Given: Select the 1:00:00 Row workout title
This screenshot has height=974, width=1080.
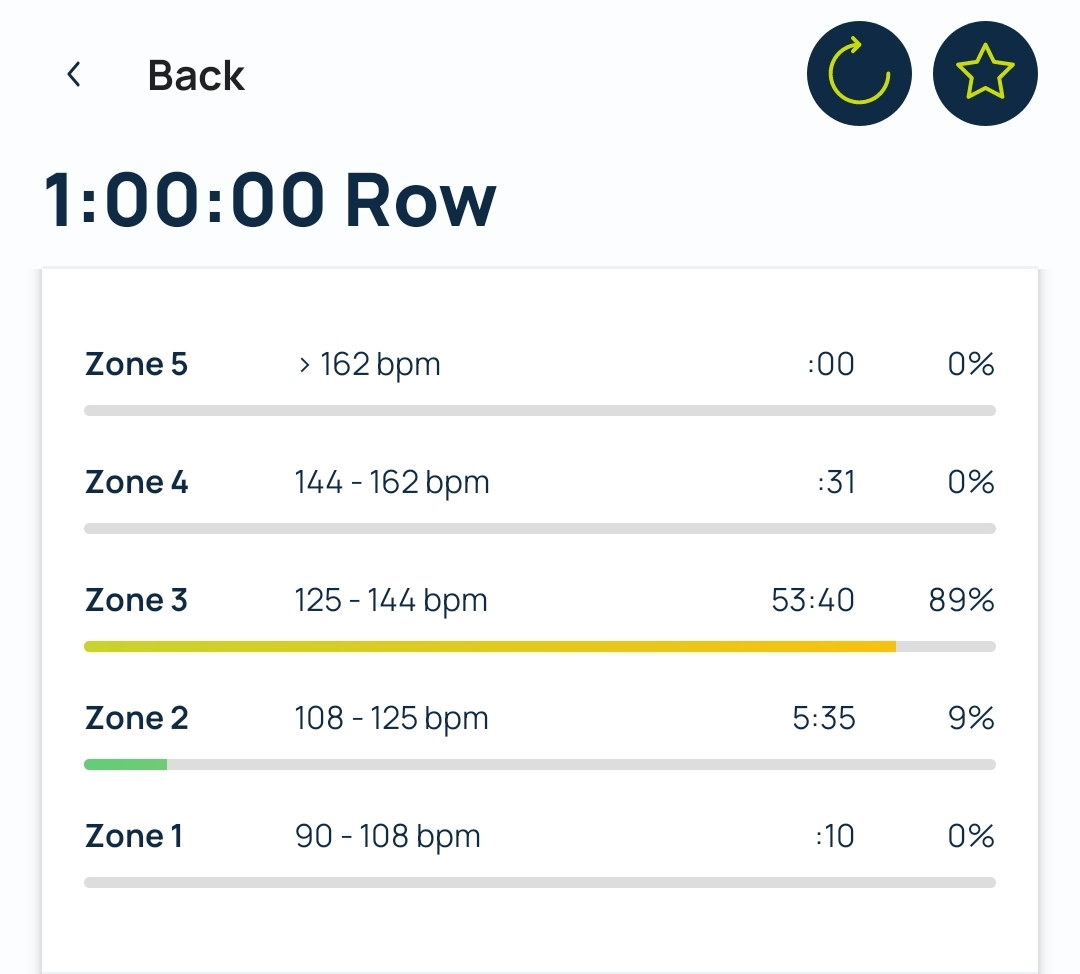Looking at the screenshot, I should pos(269,200).
